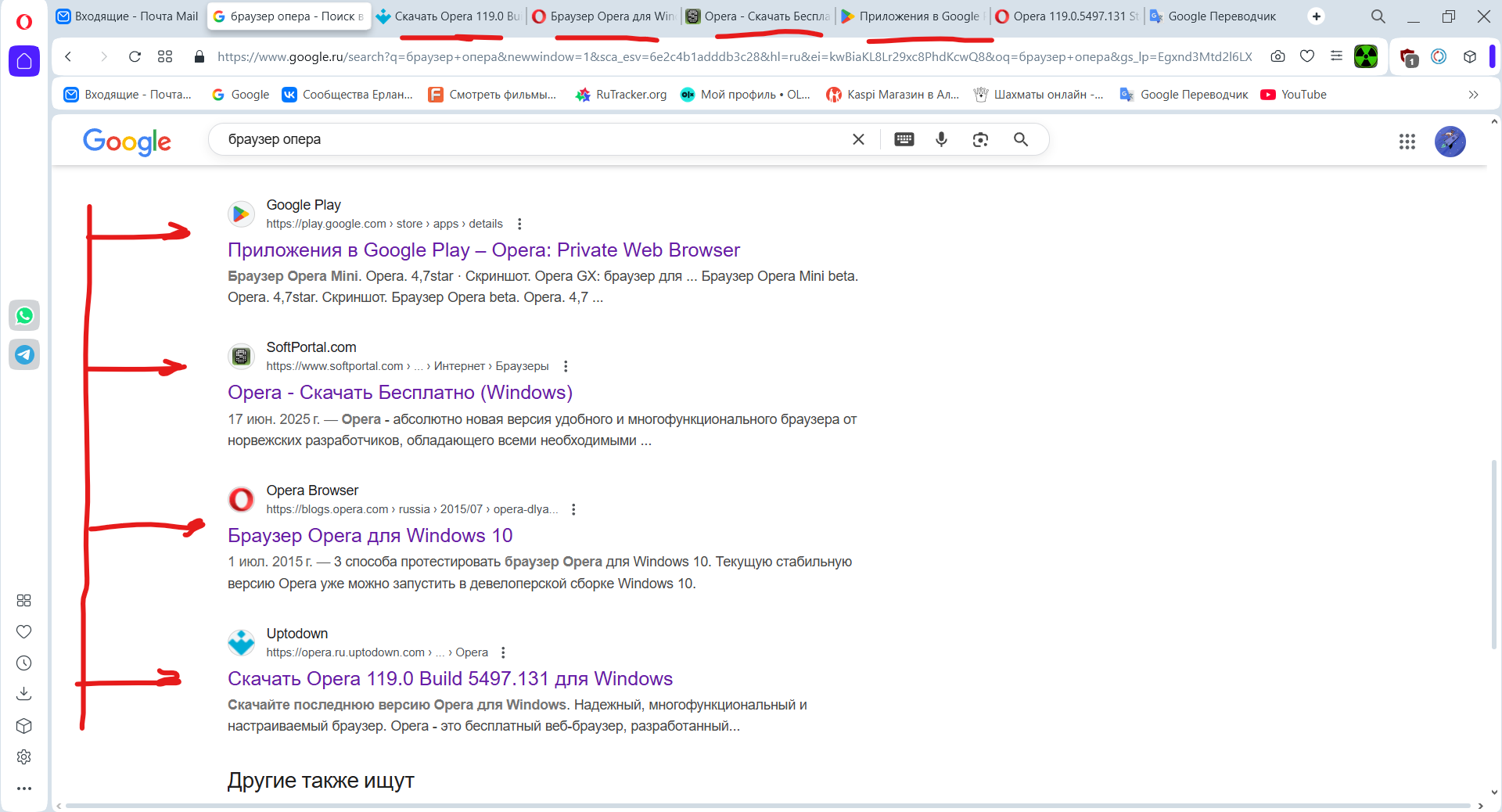Open extensions cube in the sidebar

click(x=24, y=725)
